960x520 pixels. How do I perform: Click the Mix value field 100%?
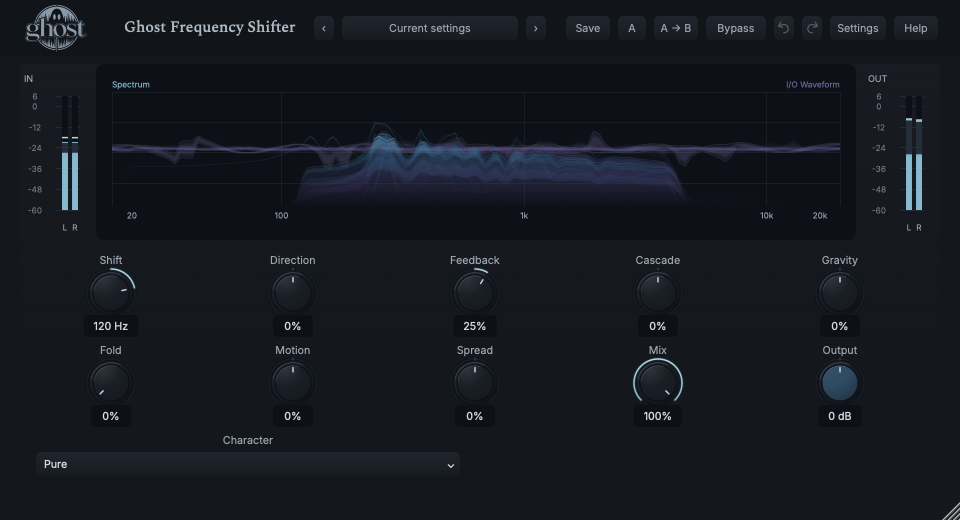[658, 416]
